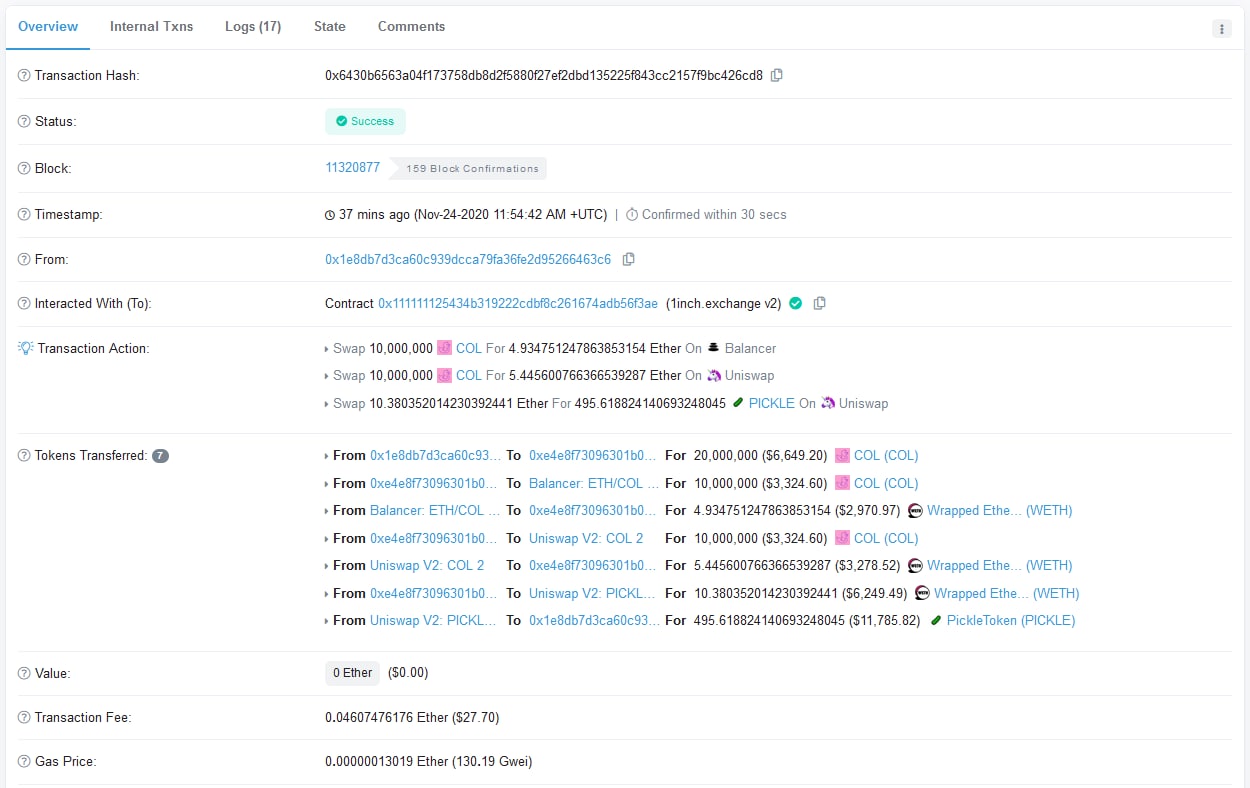Open COL token link in the Balancer swap row

(x=469, y=348)
